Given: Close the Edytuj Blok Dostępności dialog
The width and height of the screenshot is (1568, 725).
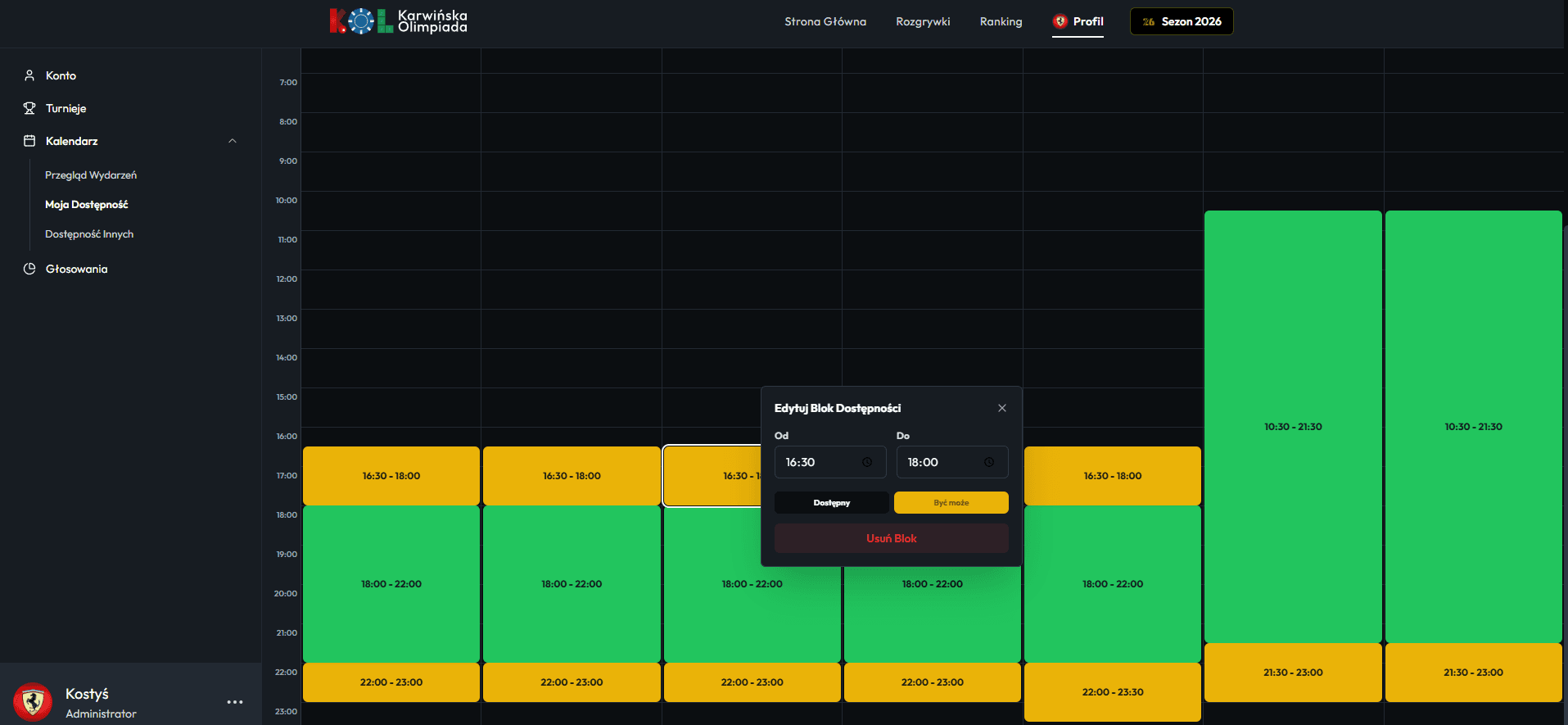Looking at the screenshot, I should click(1002, 408).
